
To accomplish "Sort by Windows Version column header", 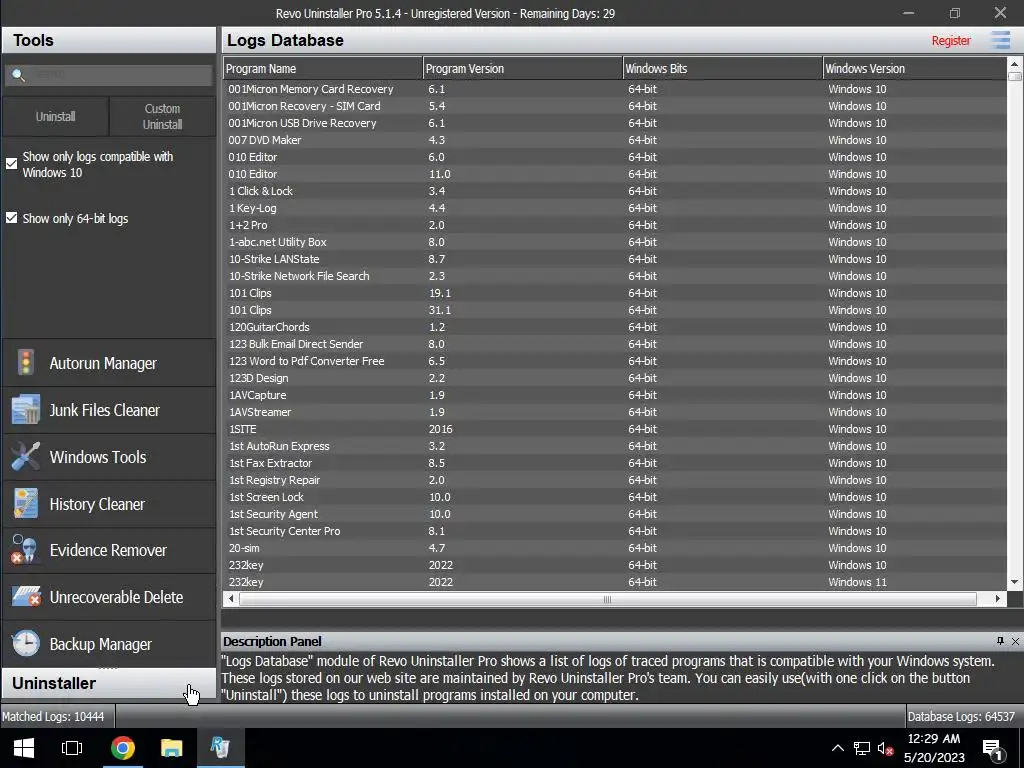I will click(914, 69).
